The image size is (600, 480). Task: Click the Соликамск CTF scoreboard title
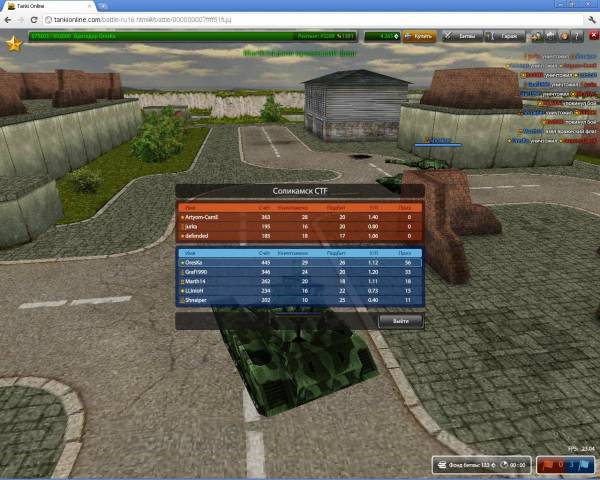300,191
